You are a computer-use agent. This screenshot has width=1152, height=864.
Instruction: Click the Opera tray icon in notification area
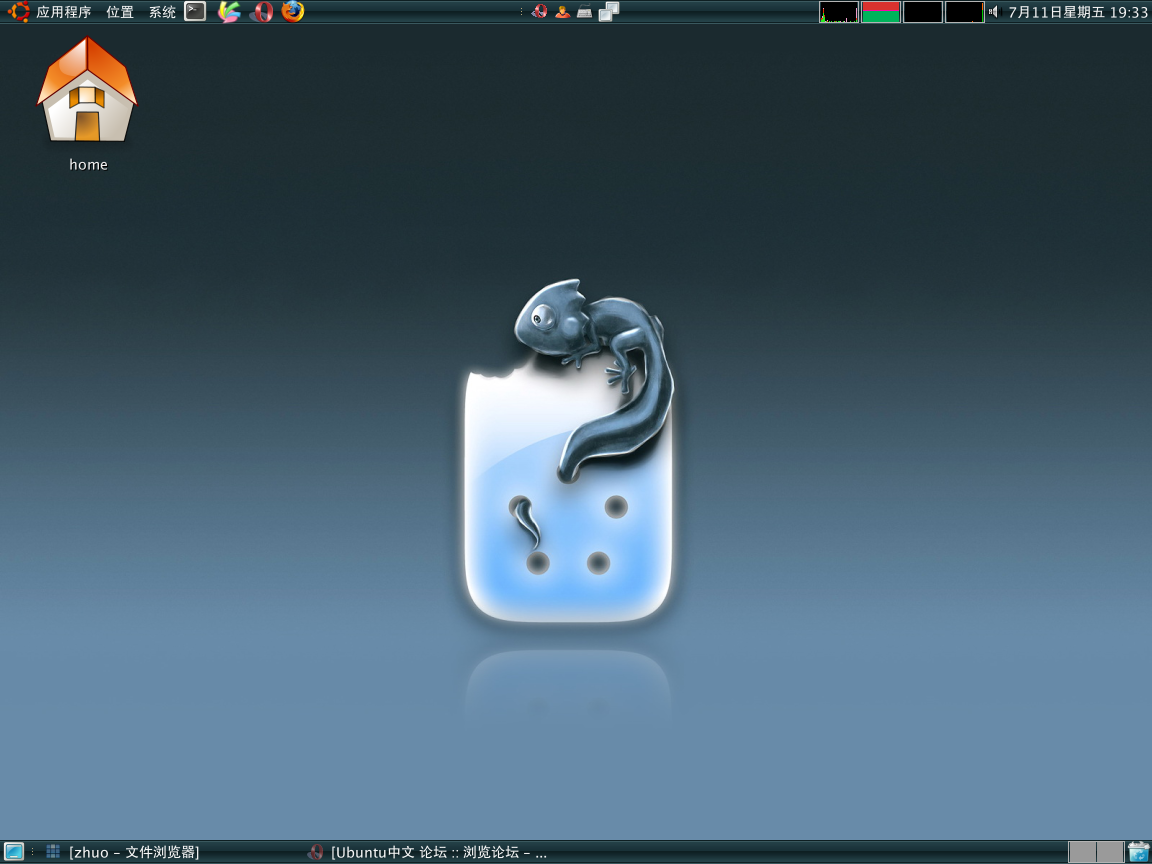[x=539, y=11]
